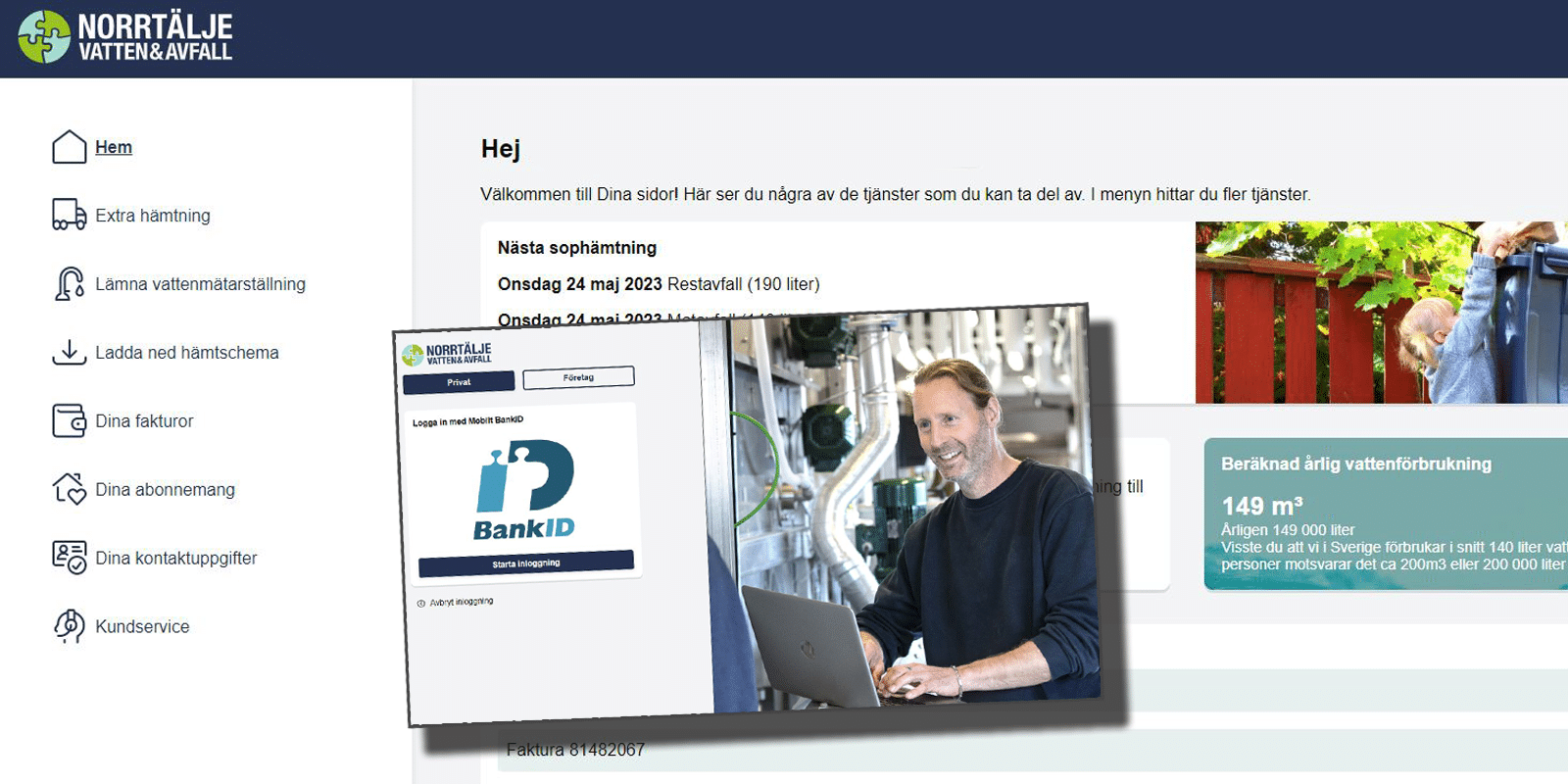Viewport: 1568px width, 784px height.
Task: Open Dina abonnemang page
Action: pyautogui.click(x=165, y=490)
